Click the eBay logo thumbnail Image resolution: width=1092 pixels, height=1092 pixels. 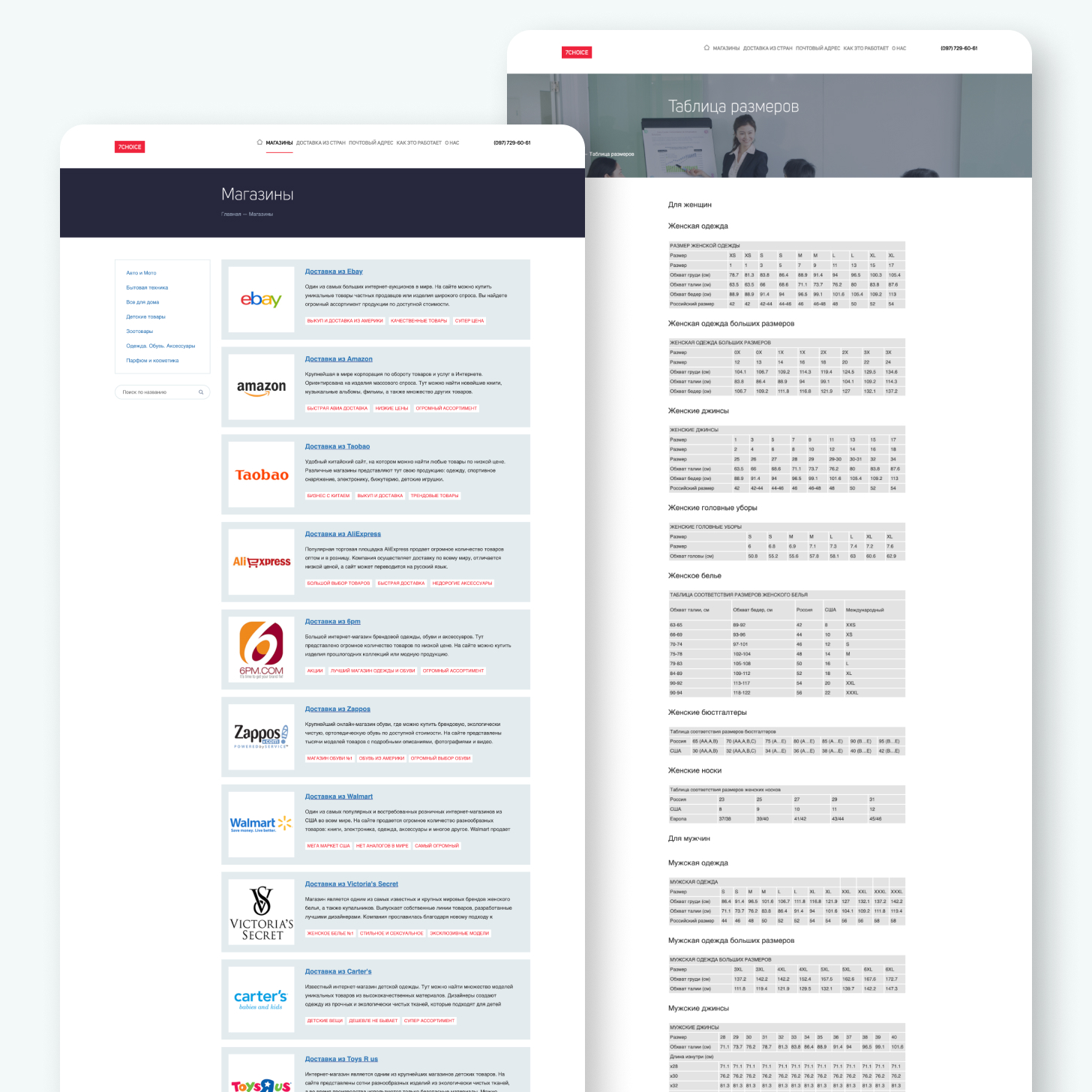tap(261, 299)
